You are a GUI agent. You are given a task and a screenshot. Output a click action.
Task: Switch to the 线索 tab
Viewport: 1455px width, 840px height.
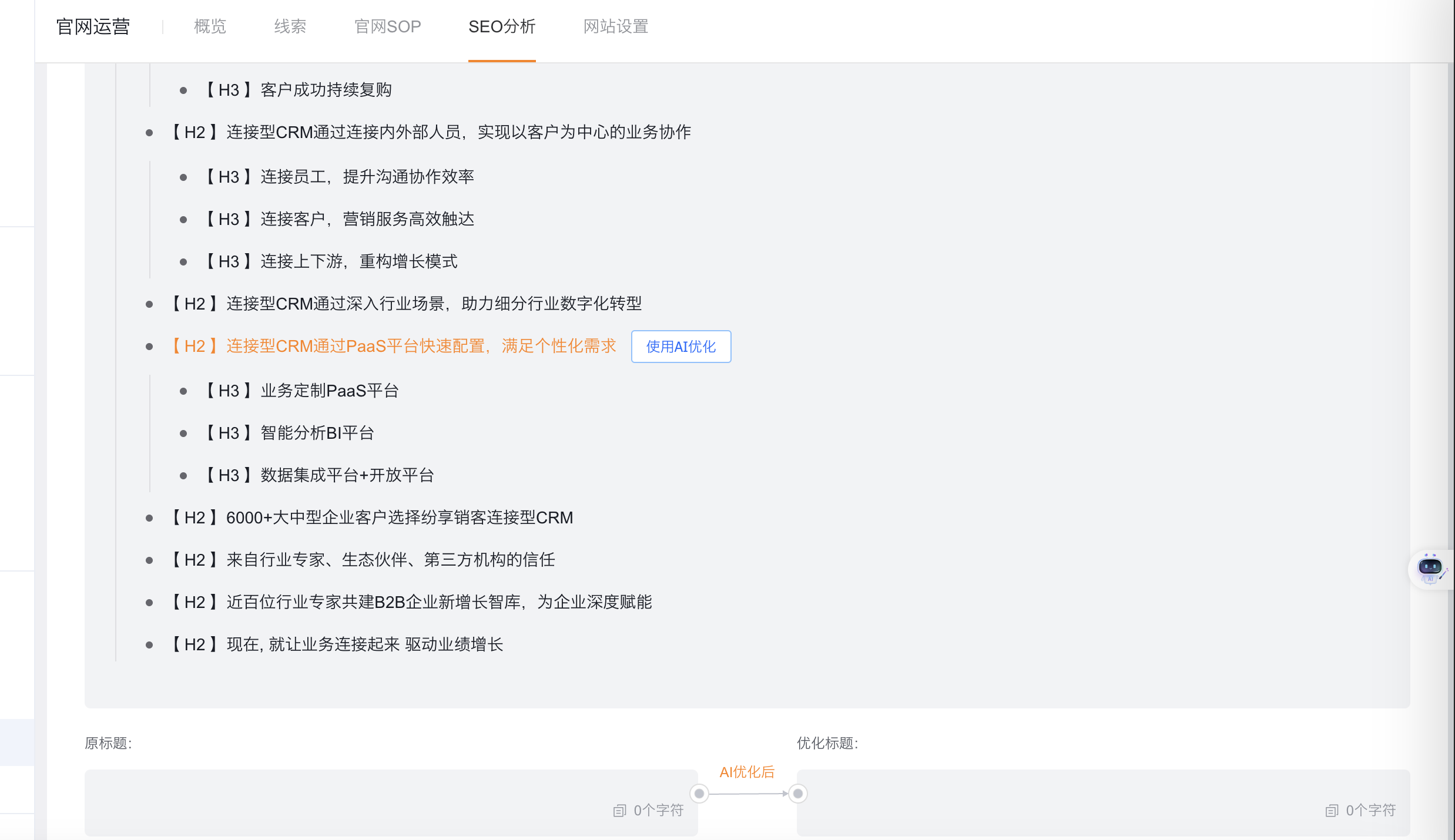click(x=290, y=26)
